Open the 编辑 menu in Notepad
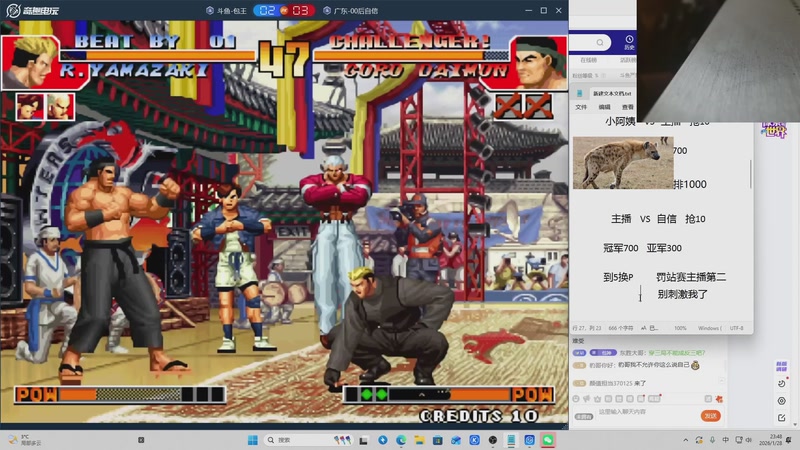The height and width of the screenshot is (450, 800). [x=605, y=107]
